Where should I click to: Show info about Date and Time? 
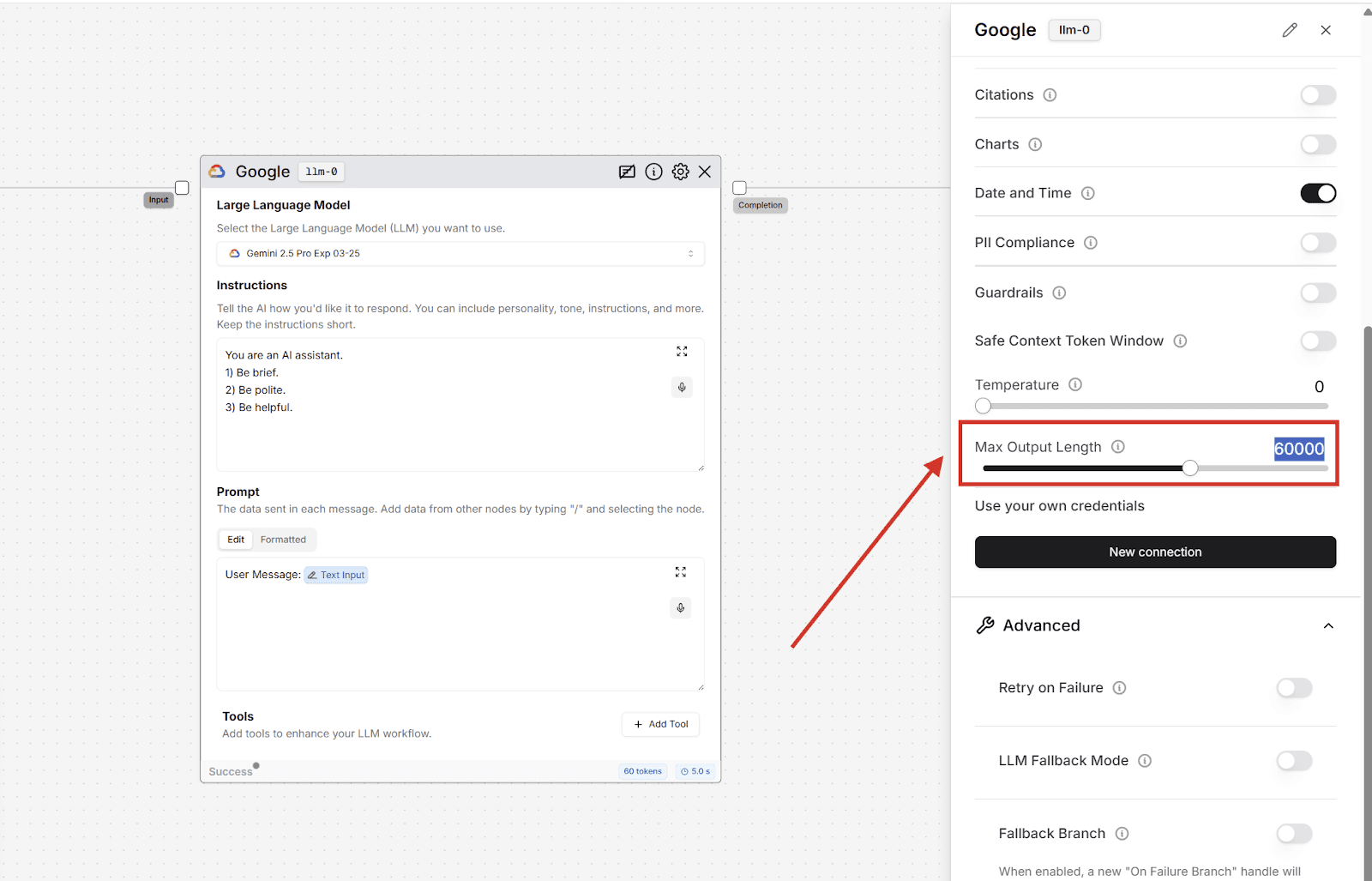1087,193
